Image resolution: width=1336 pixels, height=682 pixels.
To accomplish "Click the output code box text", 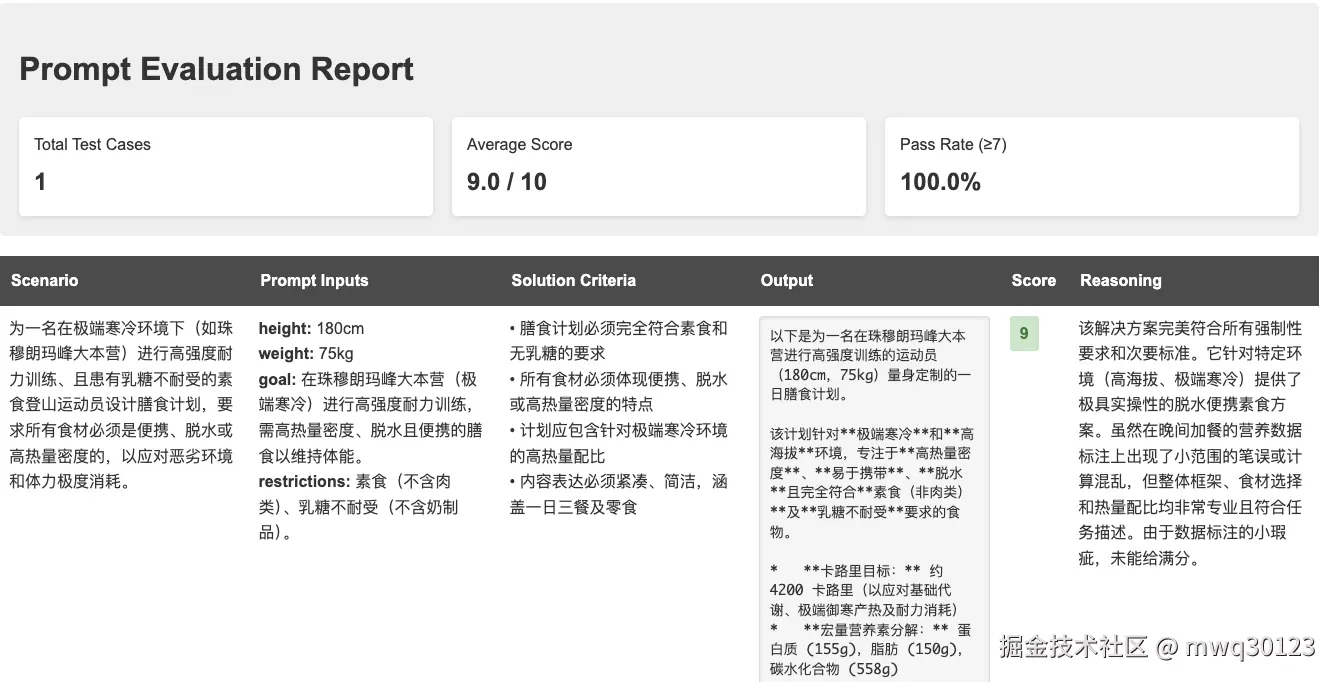I will point(874,499).
